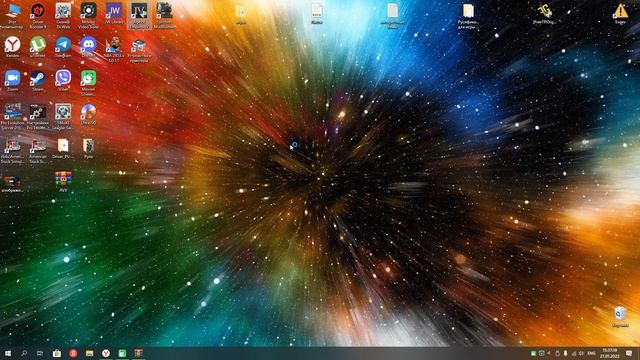Select the yellow warning triangle desktop icon
Viewport: 640px width, 360px height.
click(620, 13)
